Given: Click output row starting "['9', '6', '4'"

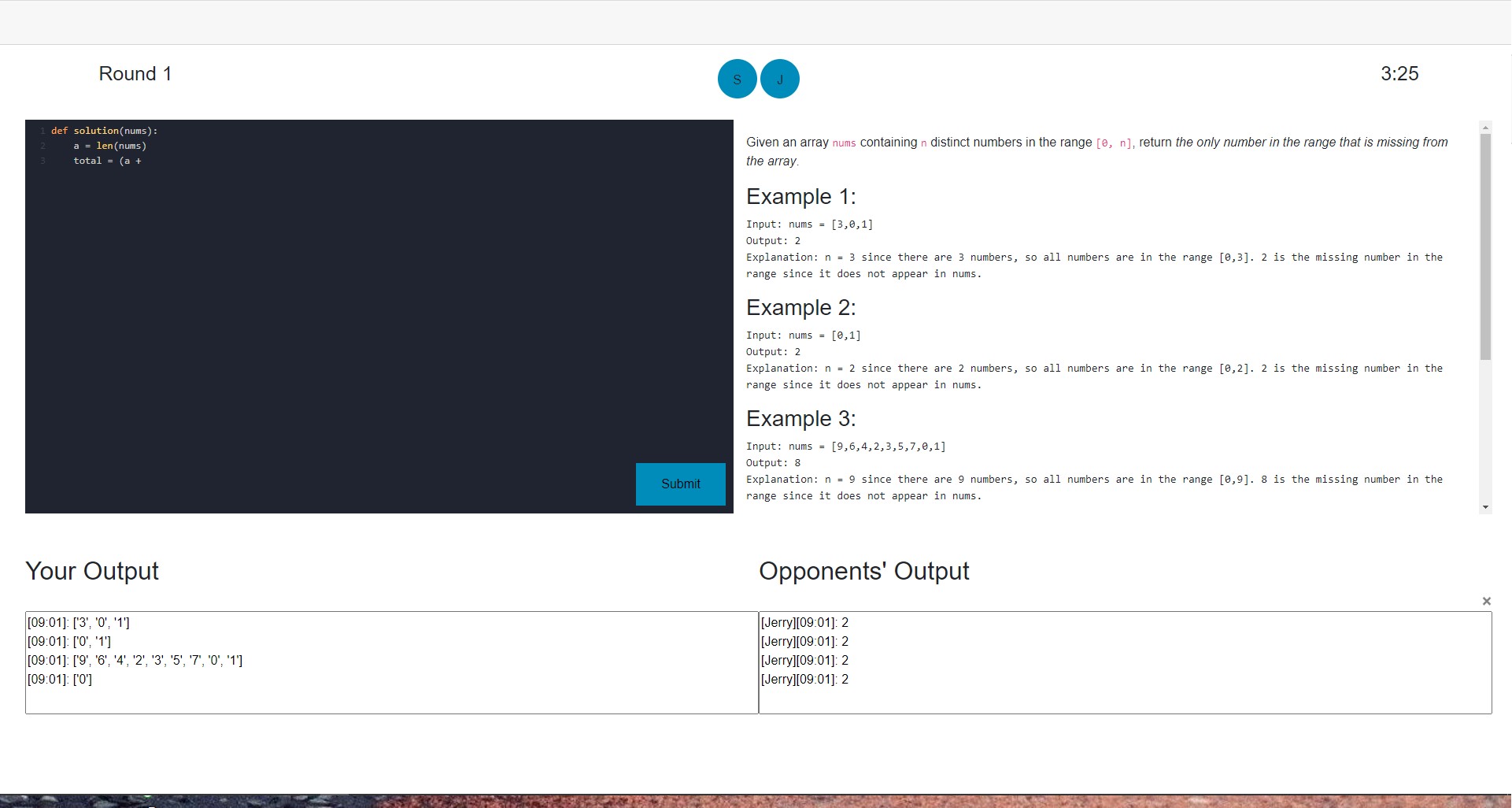Looking at the screenshot, I should click(x=135, y=660).
